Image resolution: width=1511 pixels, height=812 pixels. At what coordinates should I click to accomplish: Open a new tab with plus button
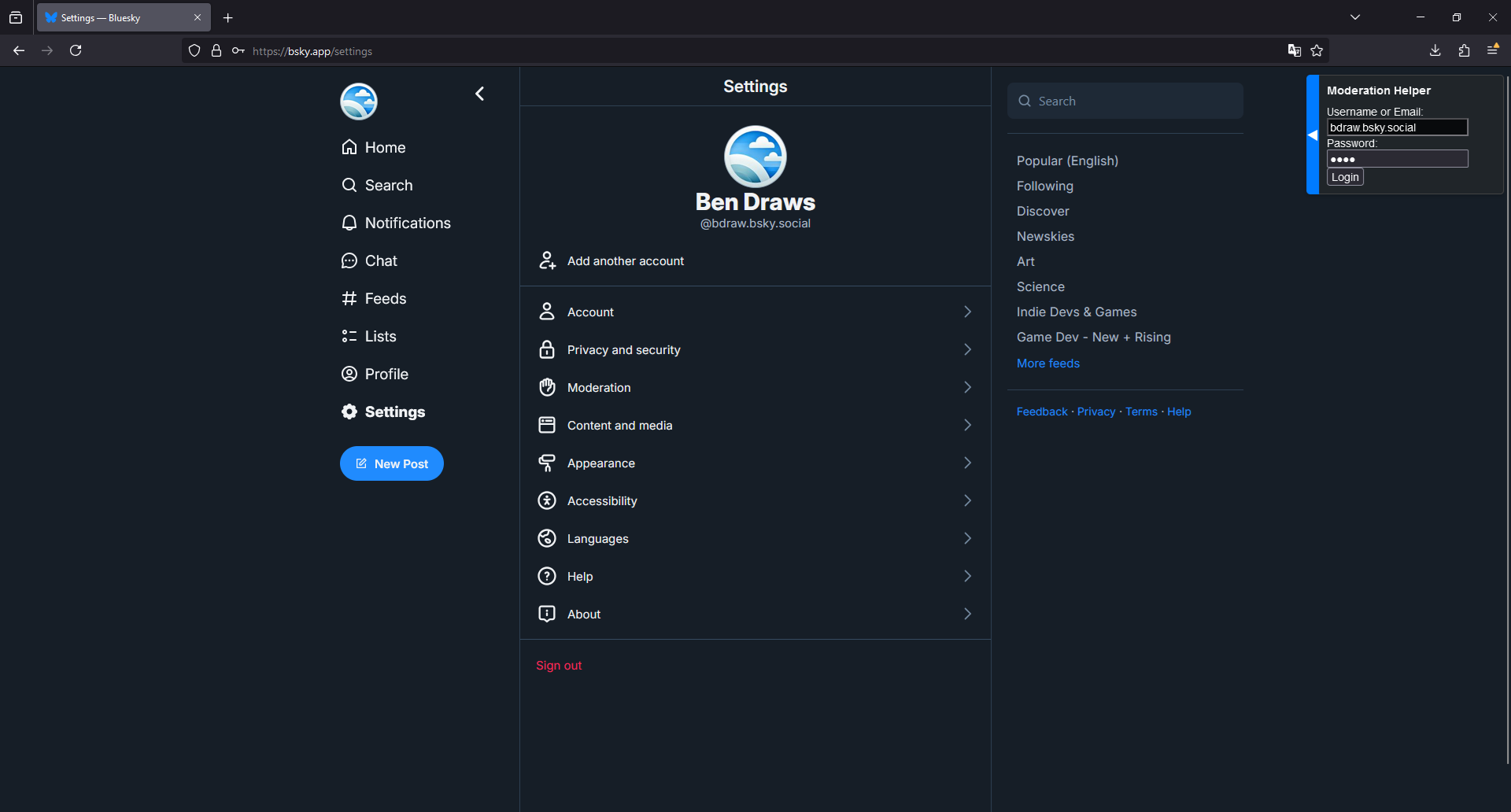[x=228, y=17]
